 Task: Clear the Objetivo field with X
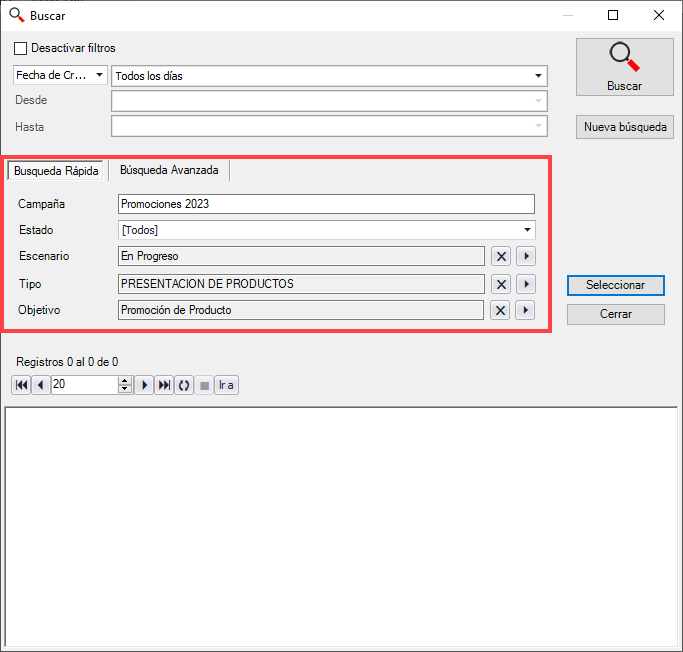point(500,310)
